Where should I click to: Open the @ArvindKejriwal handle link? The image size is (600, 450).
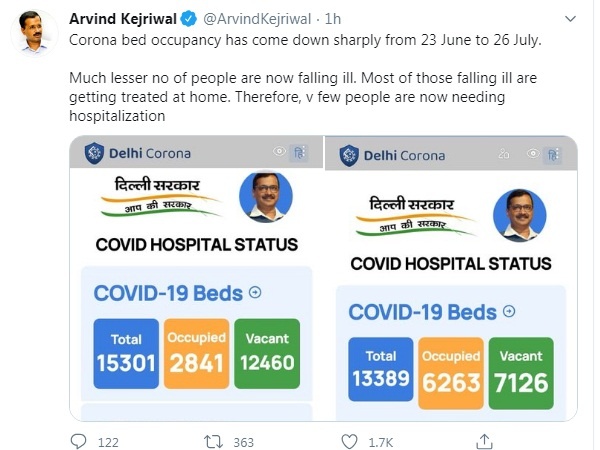[257, 19]
